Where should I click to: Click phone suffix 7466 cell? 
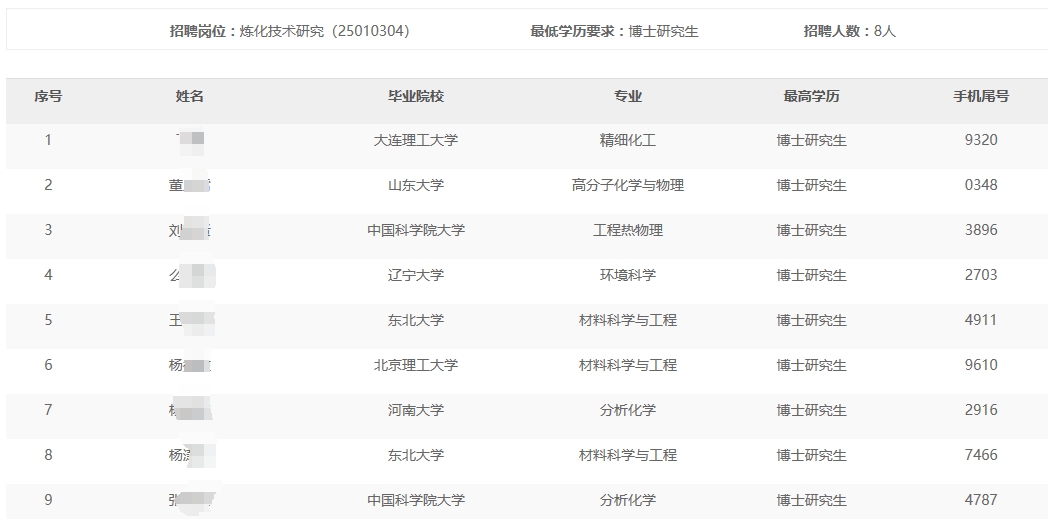pyautogui.click(x=980, y=455)
